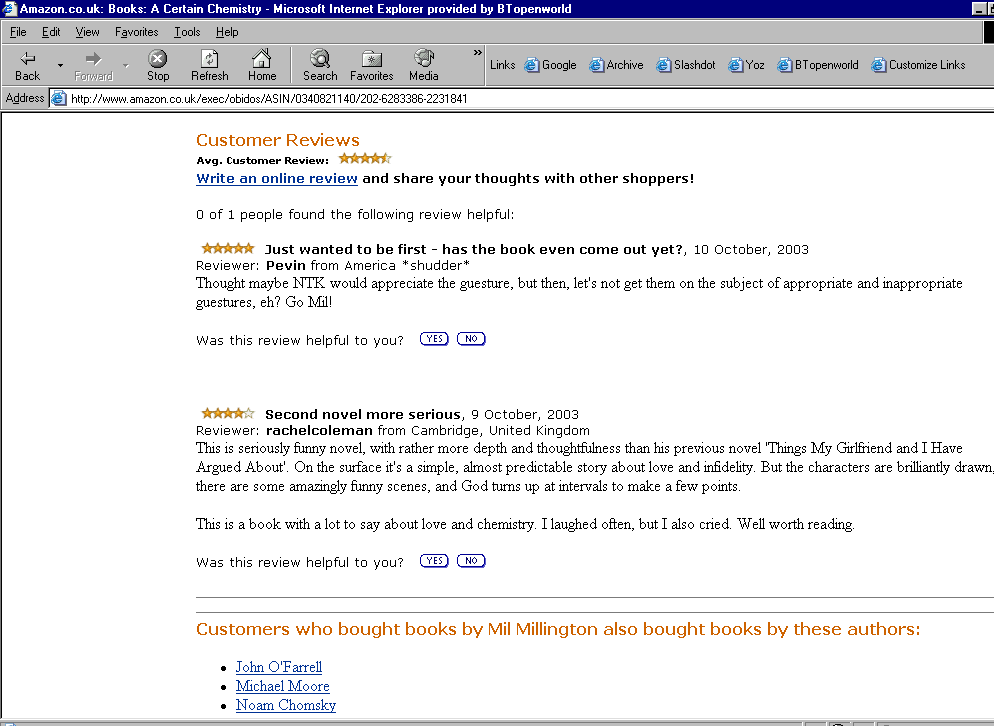Click the 'Address' label
This screenshot has width=994, height=726.
(25, 98)
